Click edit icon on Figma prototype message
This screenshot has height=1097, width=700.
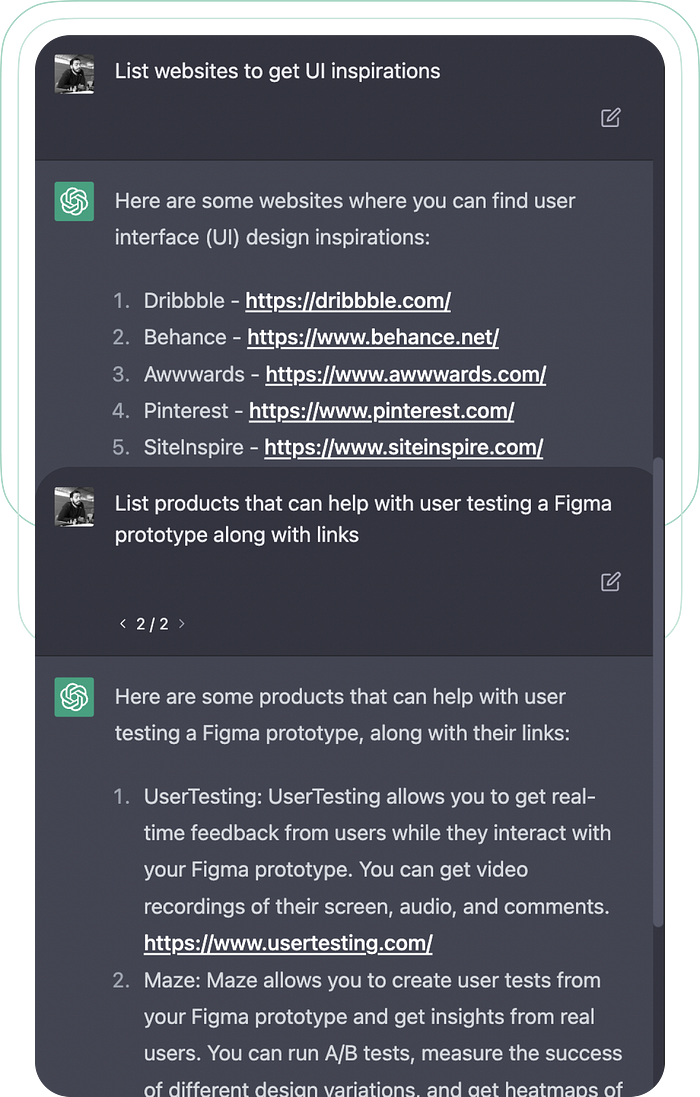coord(610,581)
